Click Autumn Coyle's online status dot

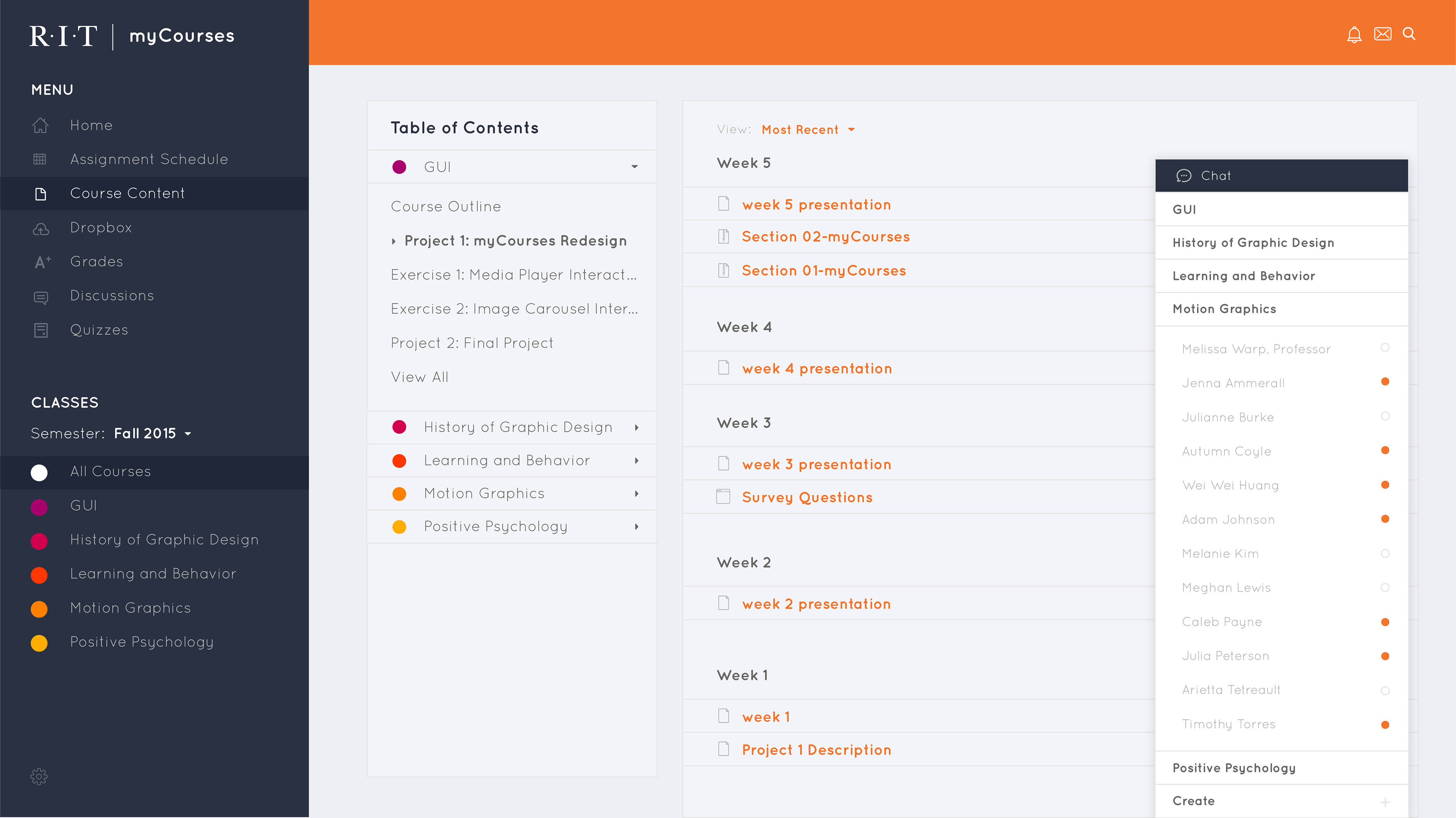click(1385, 450)
